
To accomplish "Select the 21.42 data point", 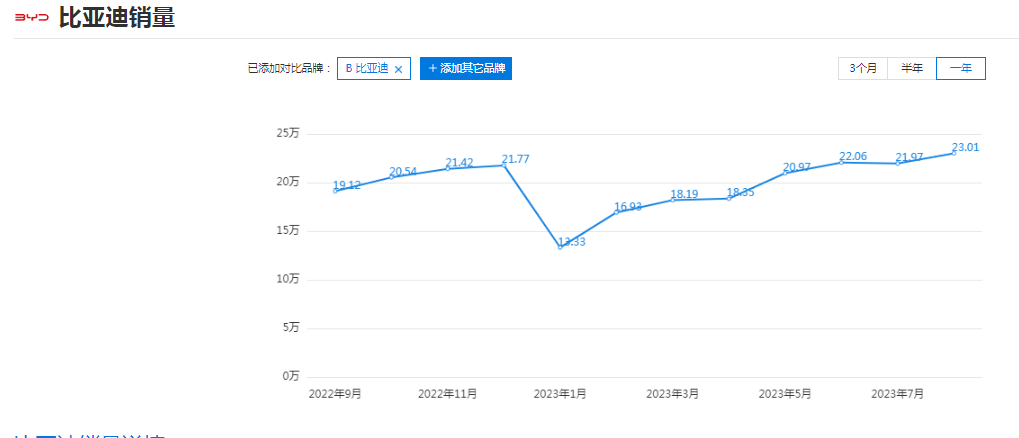I will click(448, 168).
